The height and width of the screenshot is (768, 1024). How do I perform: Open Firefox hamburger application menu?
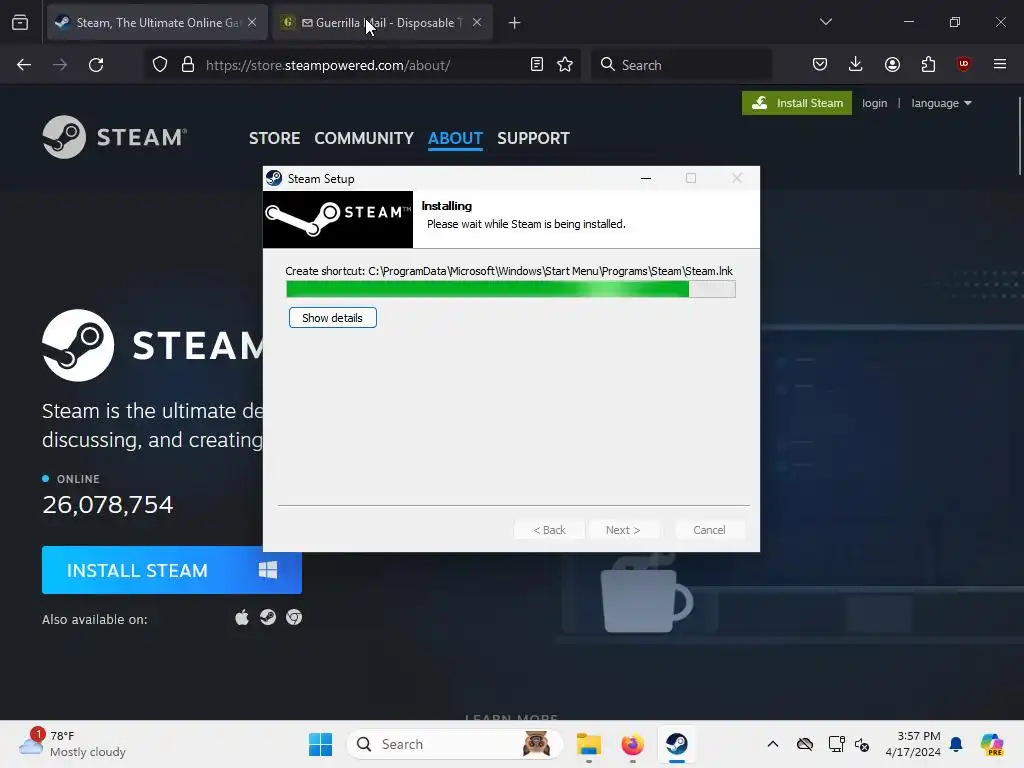[x=1000, y=64]
